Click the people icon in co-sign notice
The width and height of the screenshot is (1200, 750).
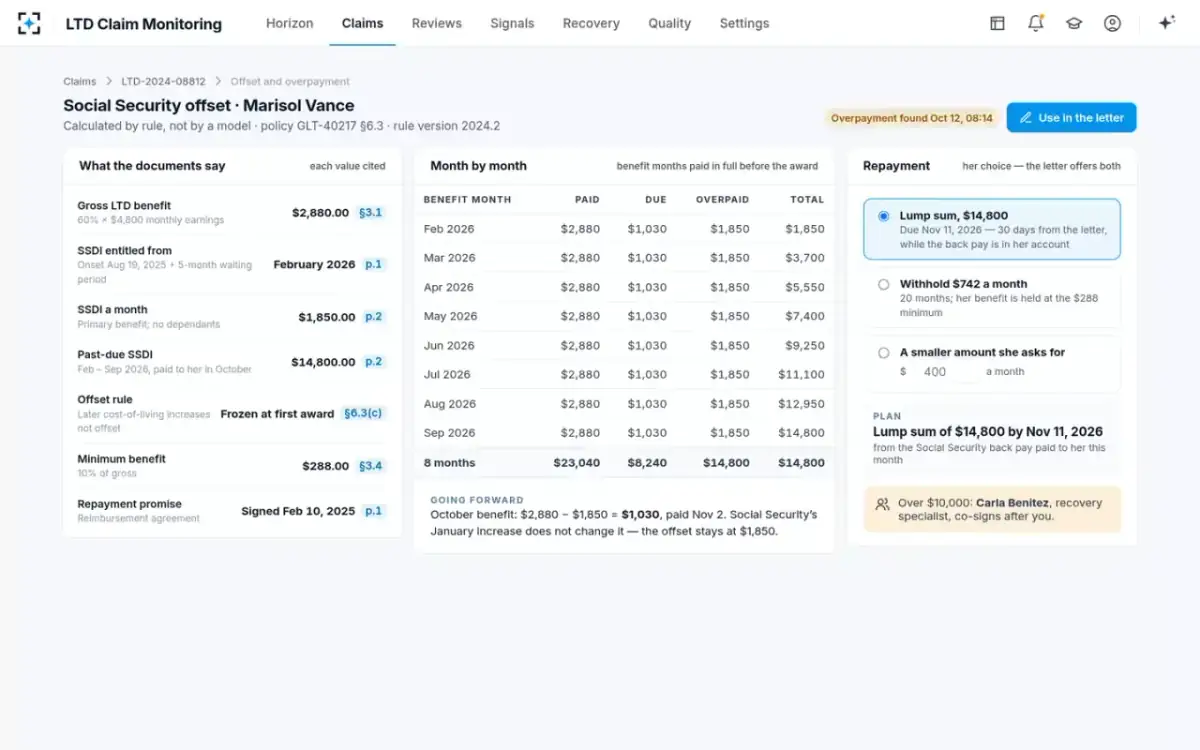[882, 504]
